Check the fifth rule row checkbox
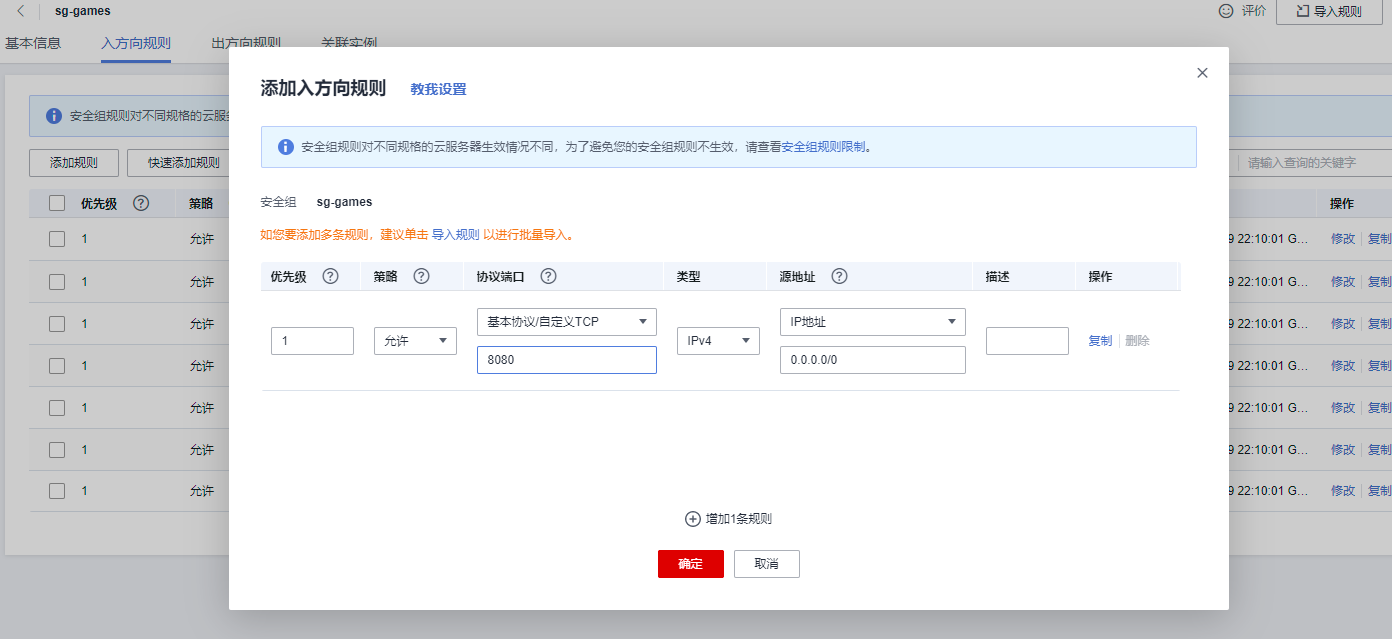1392x639 pixels. click(x=57, y=407)
